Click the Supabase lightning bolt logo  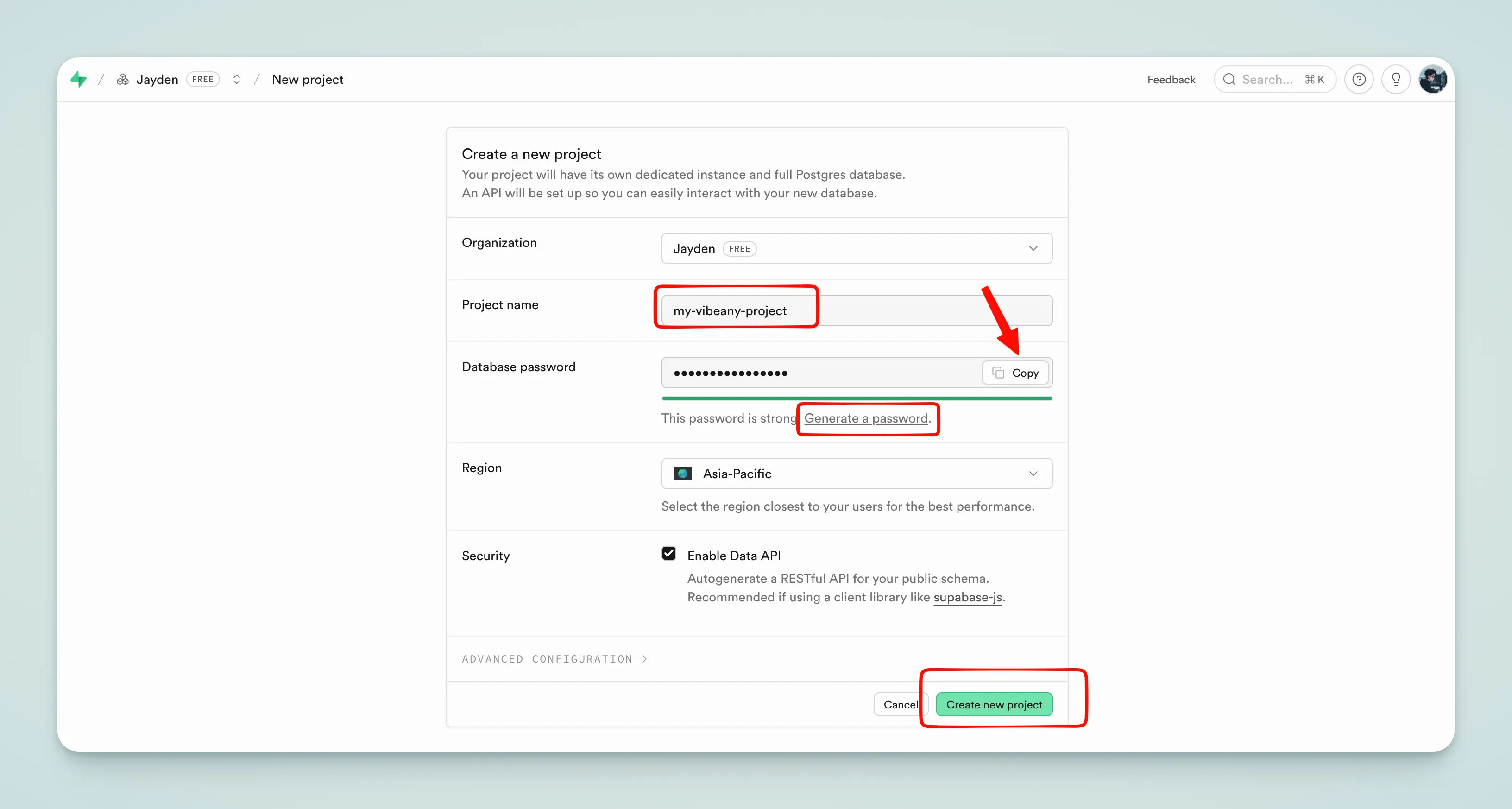coord(78,79)
